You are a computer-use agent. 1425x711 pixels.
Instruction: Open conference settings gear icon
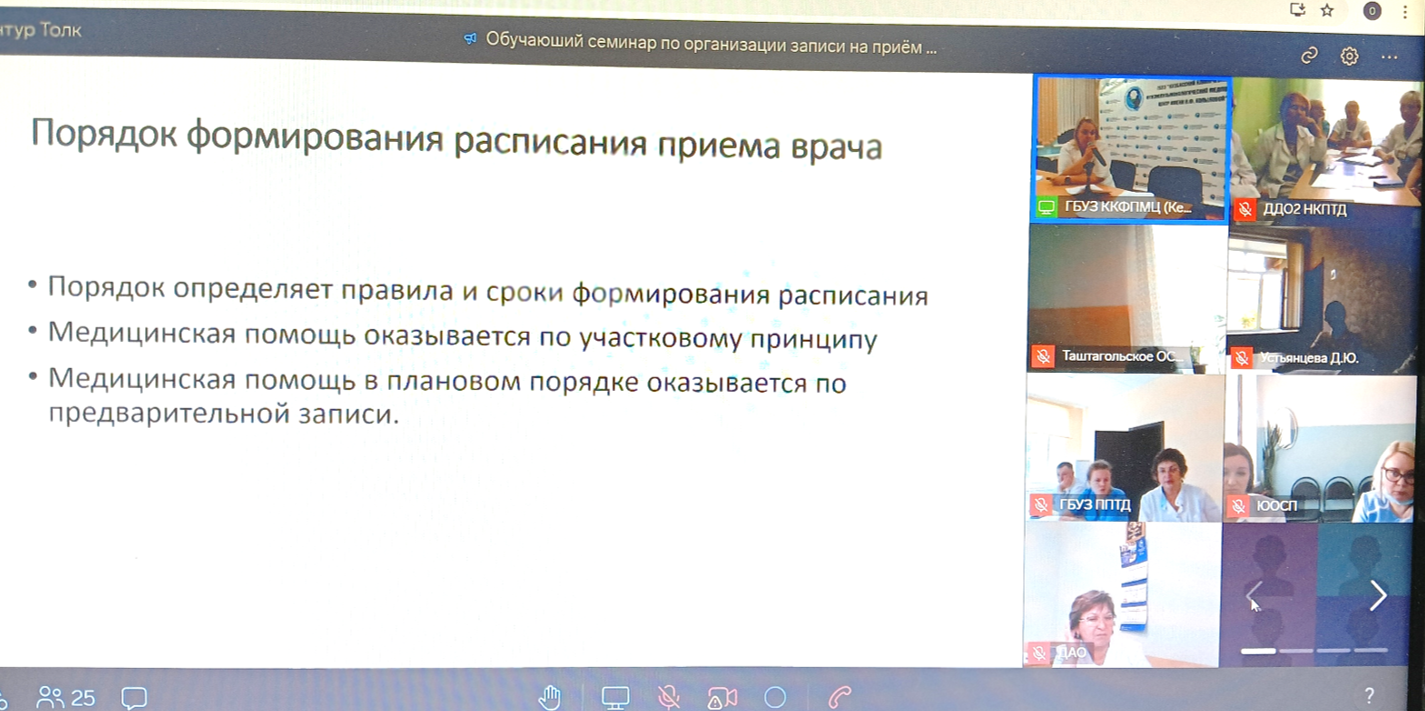click(1349, 56)
